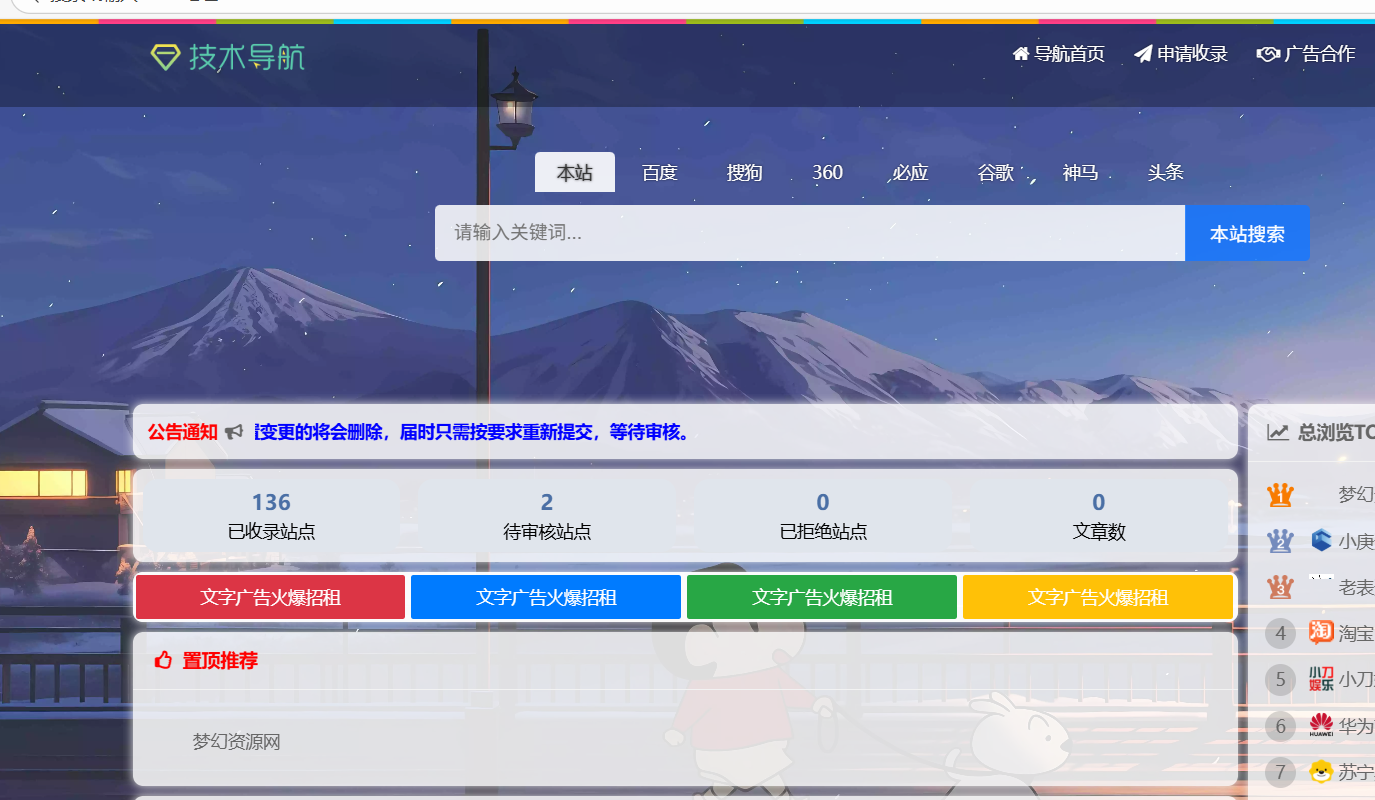This screenshot has width=1375, height=800.
Task: Click the blue crown icon for rank 2
Action: point(1280,540)
